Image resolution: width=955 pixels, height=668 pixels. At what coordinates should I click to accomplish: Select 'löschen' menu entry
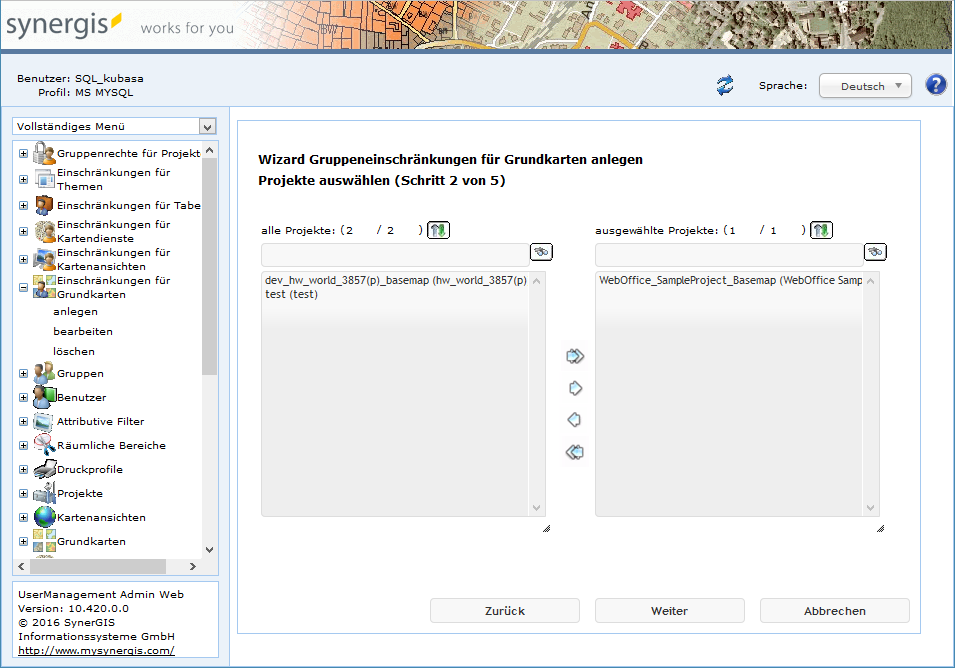pos(74,351)
